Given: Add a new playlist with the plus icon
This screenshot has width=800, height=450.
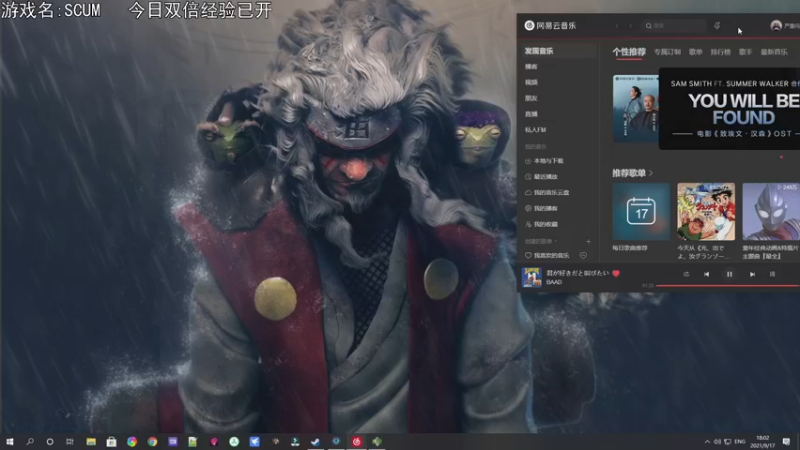Looking at the screenshot, I should [x=588, y=241].
